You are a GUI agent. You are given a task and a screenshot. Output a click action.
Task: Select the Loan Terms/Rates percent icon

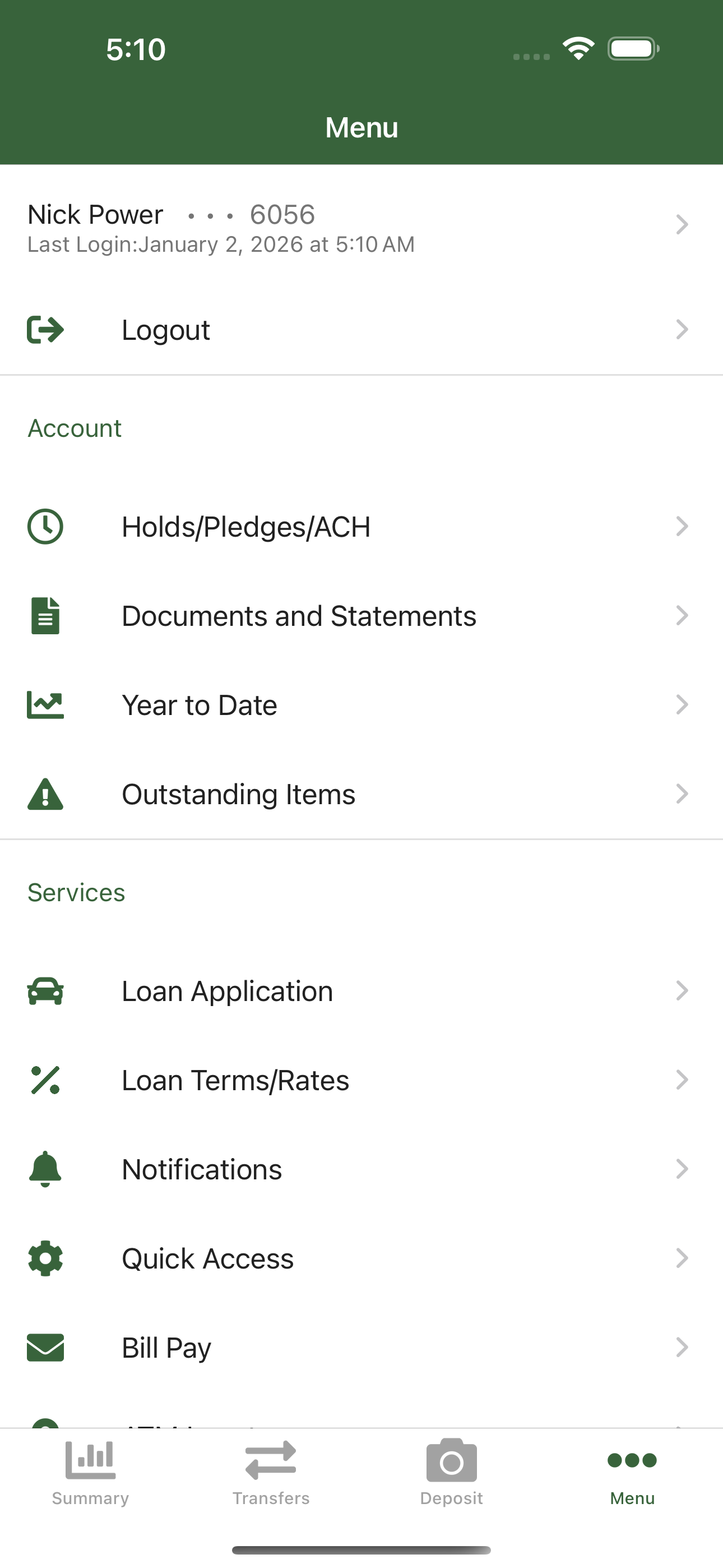(x=45, y=1080)
